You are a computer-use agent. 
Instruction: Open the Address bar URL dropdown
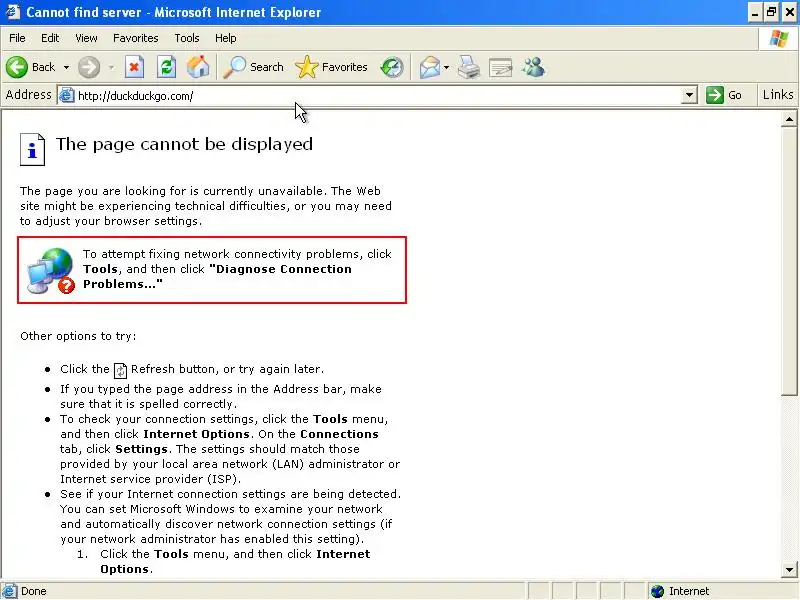tap(689, 95)
